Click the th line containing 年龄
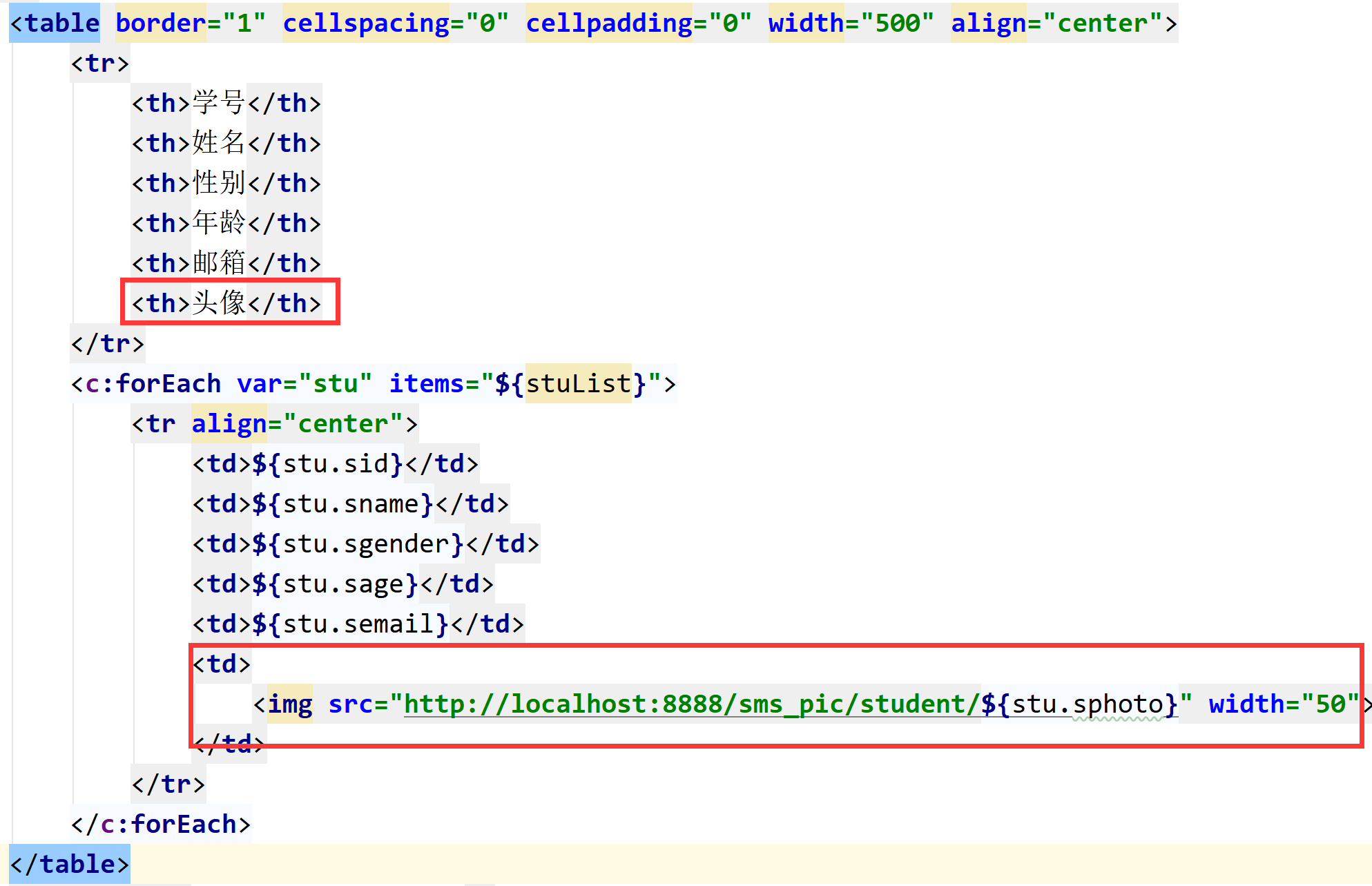The width and height of the screenshot is (1372, 886). click(x=226, y=223)
